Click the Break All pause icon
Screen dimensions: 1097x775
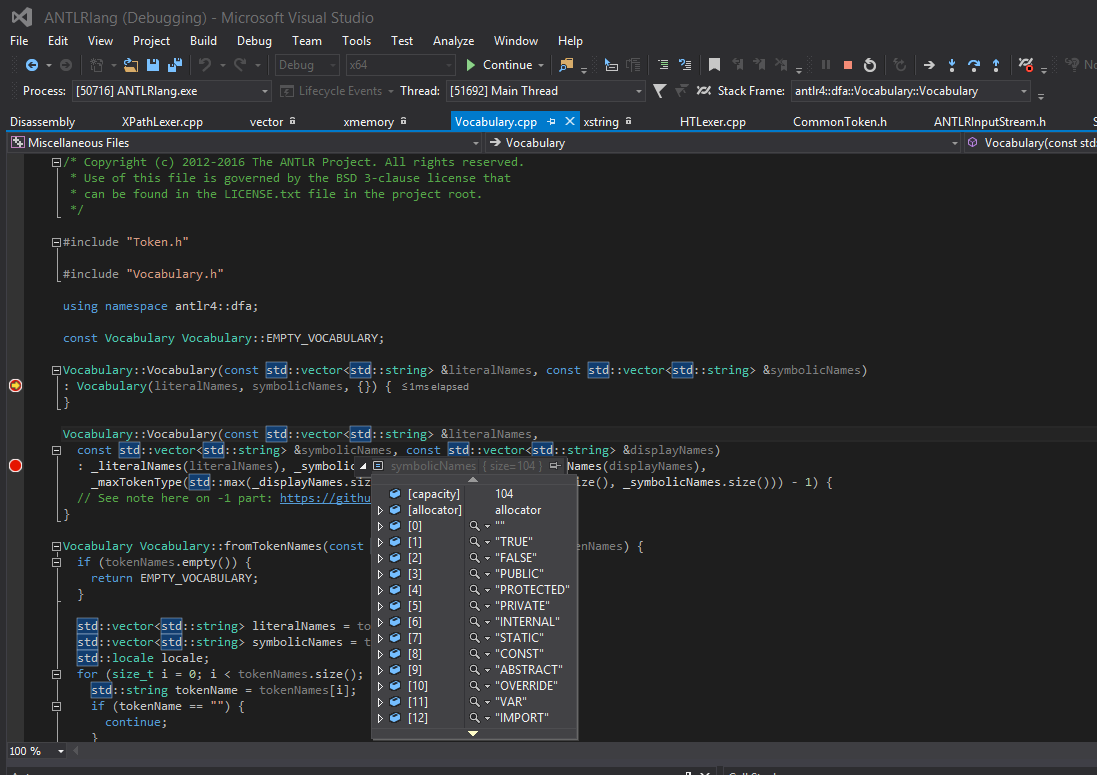coord(826,65)
